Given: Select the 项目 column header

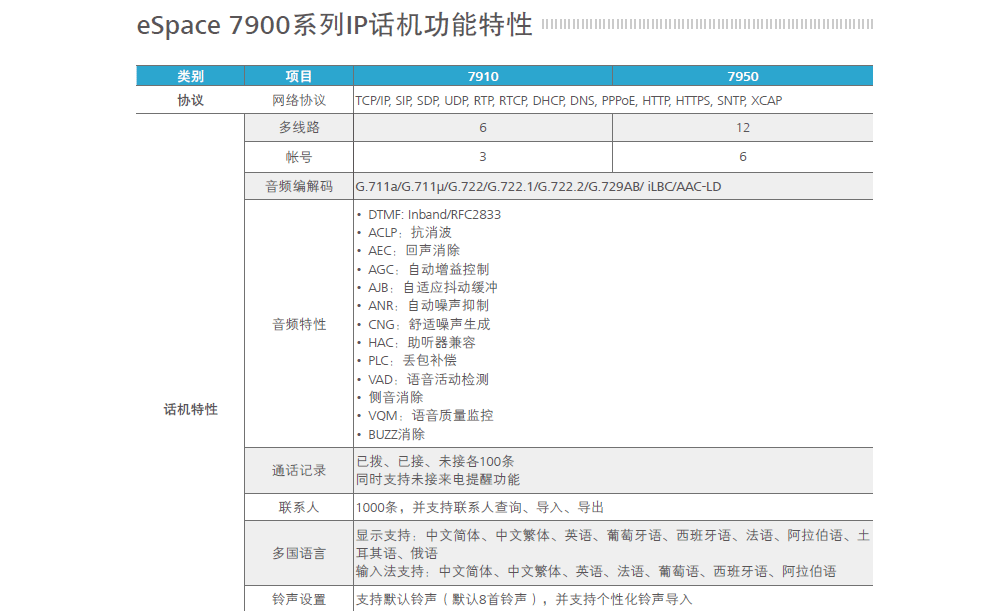Looking at the screenshot, I should [x=298, y=76].
